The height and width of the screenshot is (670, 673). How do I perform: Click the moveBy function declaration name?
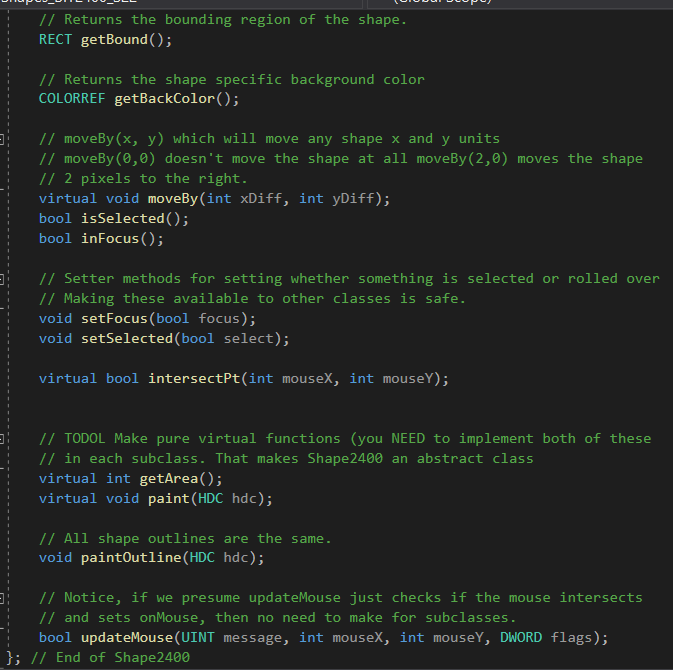click(173, 199)
